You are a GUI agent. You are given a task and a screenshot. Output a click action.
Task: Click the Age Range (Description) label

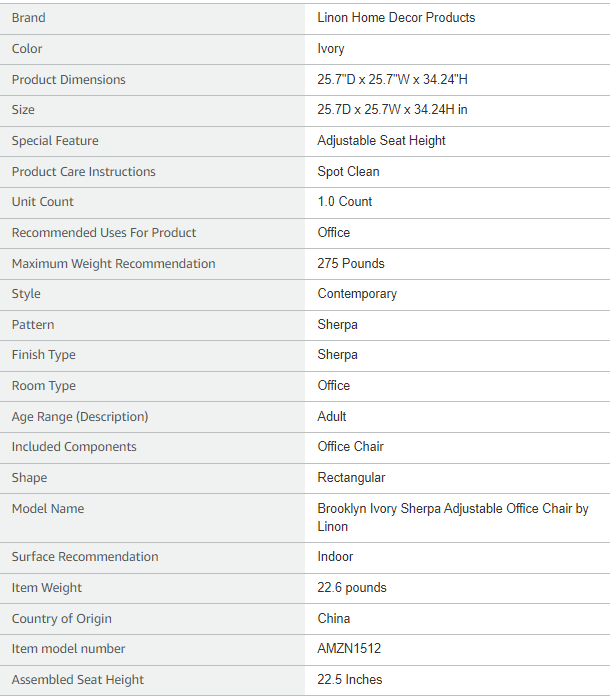(80, 417)
